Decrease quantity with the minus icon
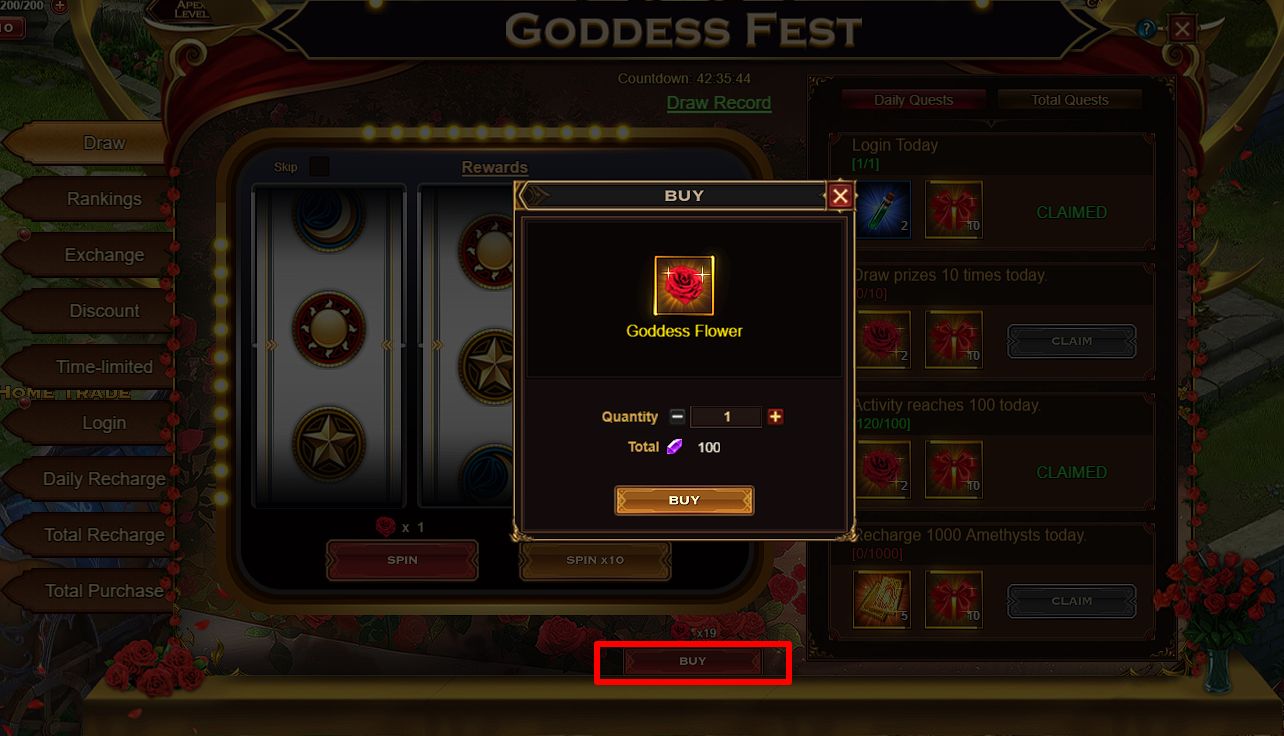Image resolution: width=1284 pixels, height=736 pixels. [x=677, y=417]
